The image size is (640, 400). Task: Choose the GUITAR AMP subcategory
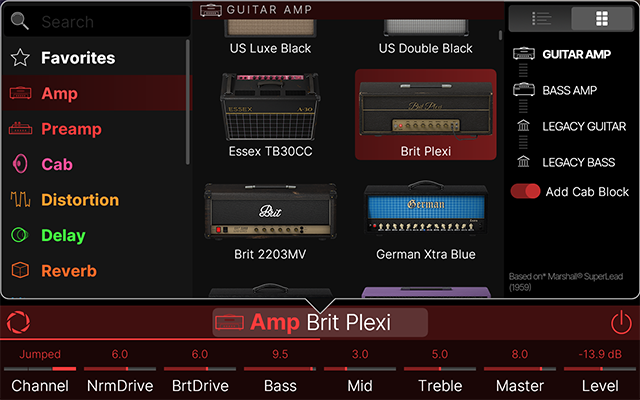pos(576,54)
